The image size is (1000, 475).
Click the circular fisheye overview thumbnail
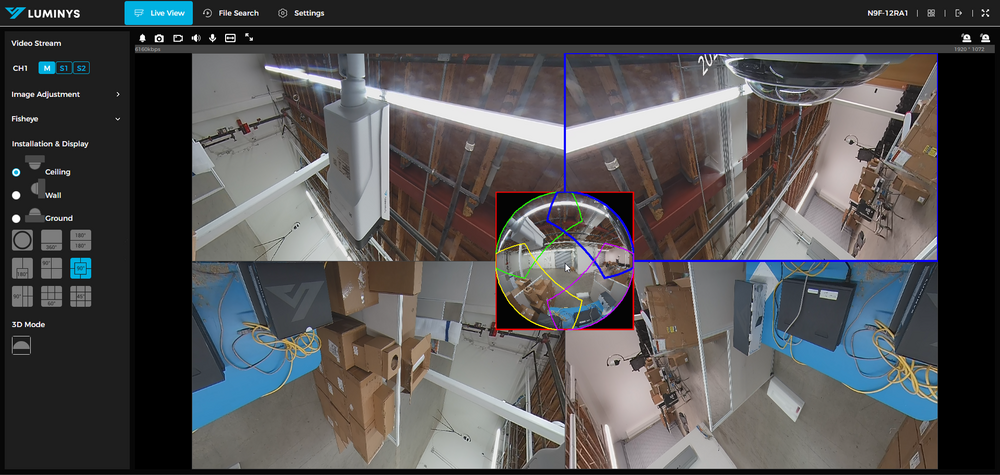(x=565, y=261)
